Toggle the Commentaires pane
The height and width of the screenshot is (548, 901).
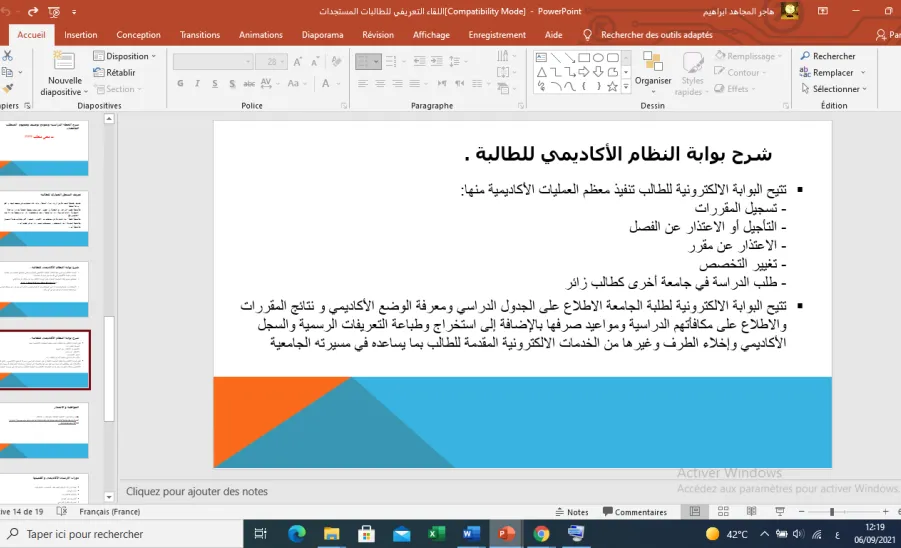(634, 512)
